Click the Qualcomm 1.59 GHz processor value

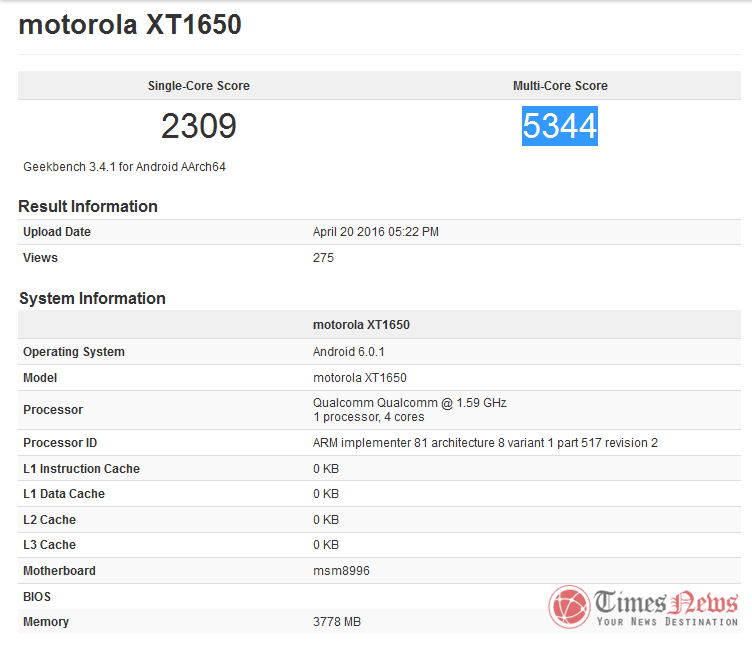409,403
